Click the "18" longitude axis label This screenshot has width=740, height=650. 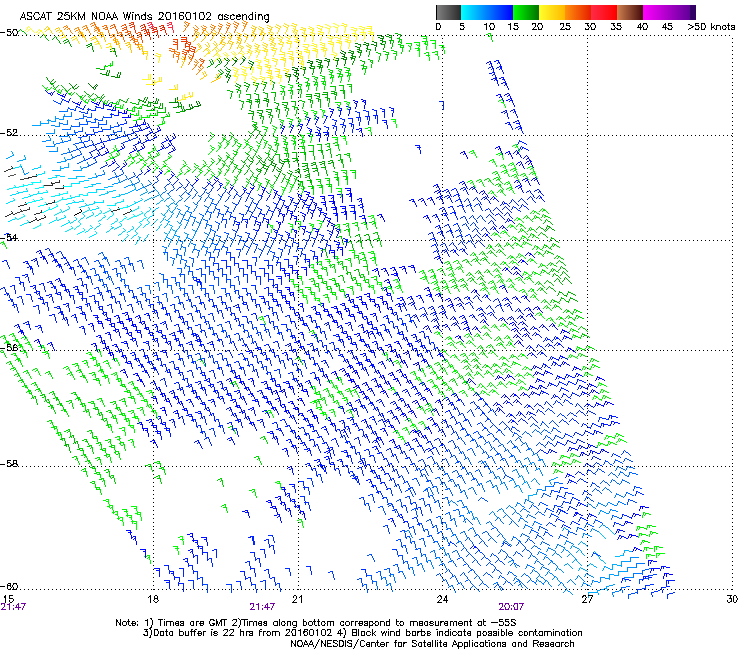click(x=153, y=599)
